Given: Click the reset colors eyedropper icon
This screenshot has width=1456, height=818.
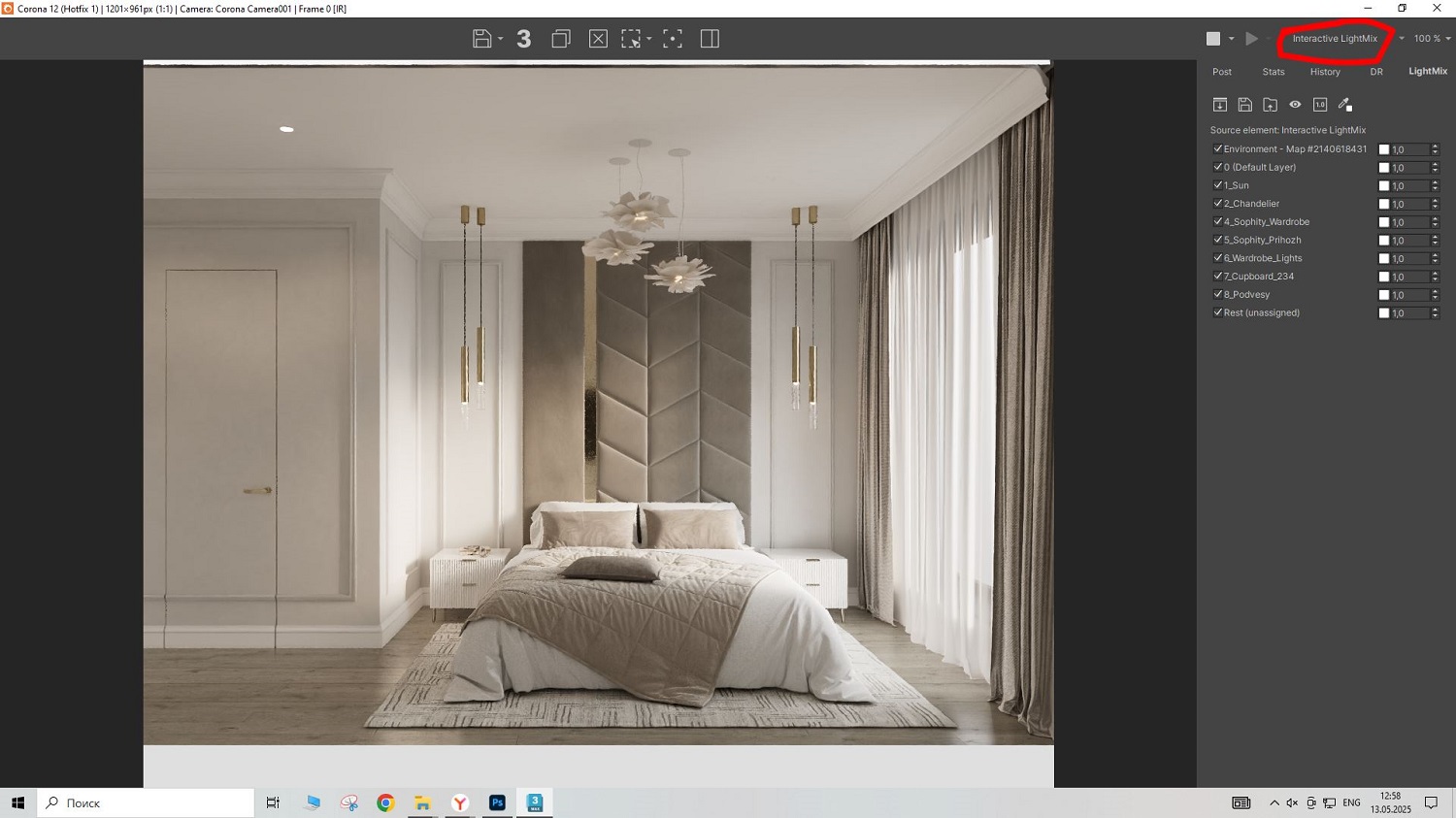Looking at the screenshot, I should coord(1345,105).
